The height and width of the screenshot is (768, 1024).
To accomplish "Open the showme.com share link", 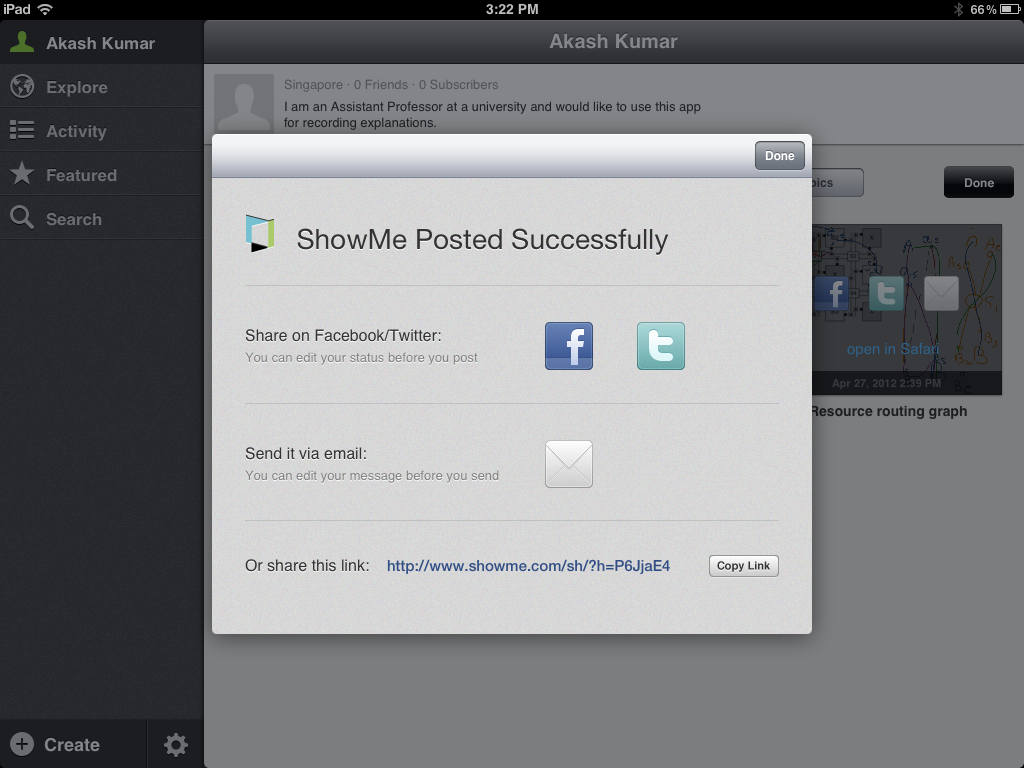I will 528,566.
